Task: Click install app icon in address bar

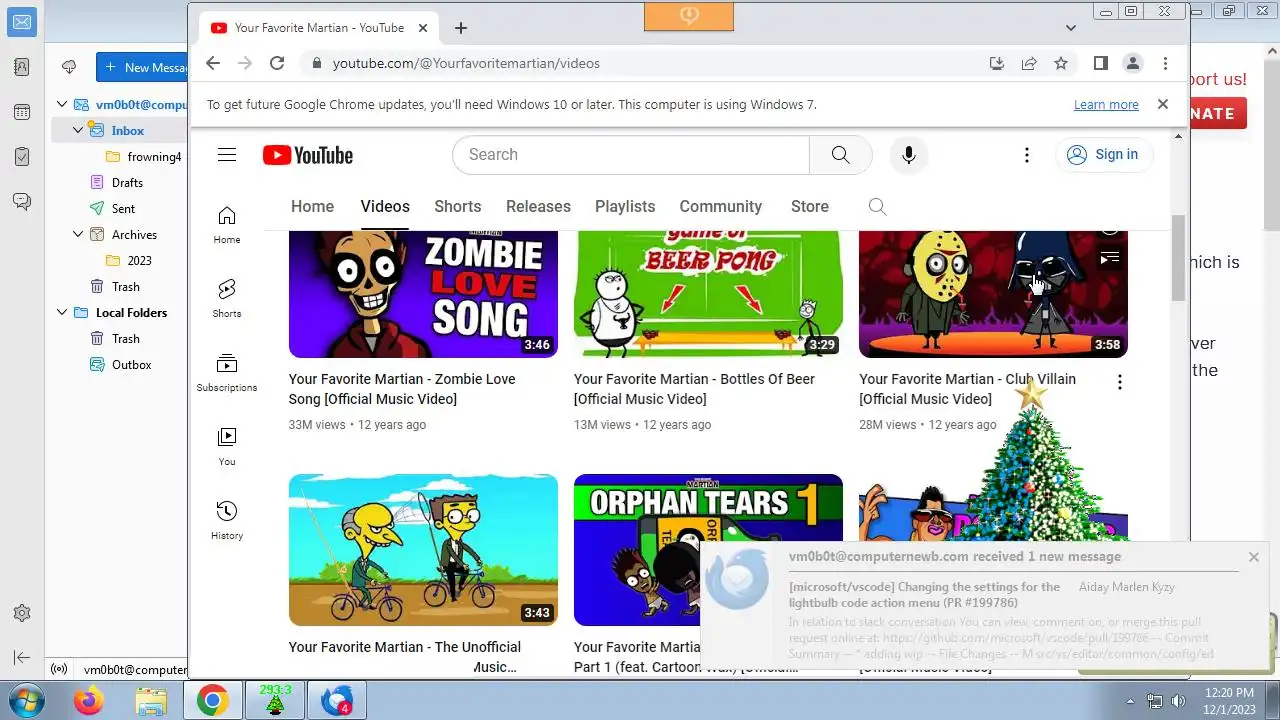Action: tap(997, 63)
